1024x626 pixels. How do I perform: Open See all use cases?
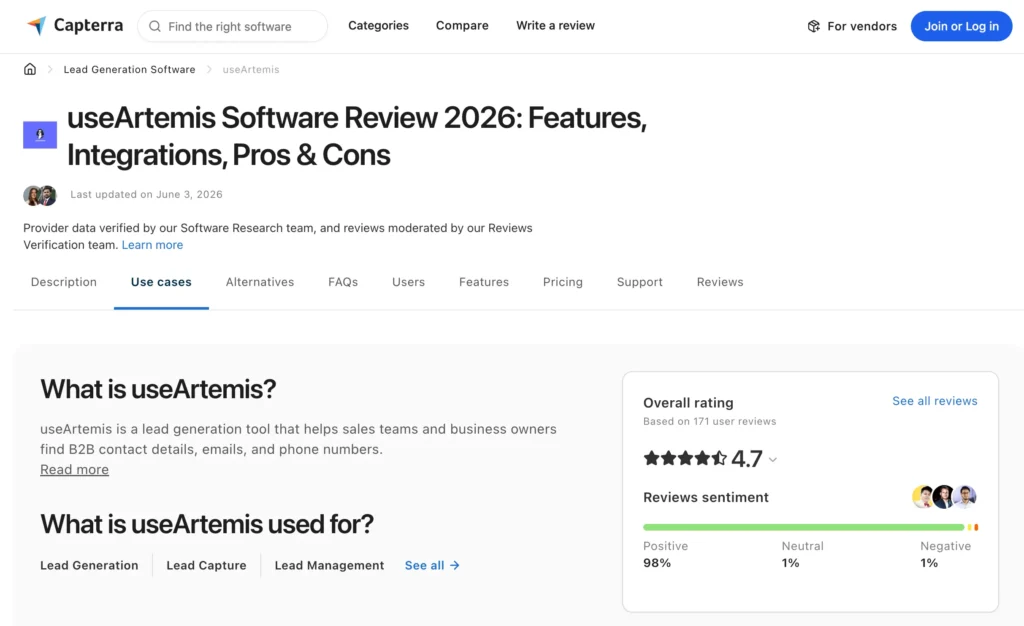click(x=432, y=565)
